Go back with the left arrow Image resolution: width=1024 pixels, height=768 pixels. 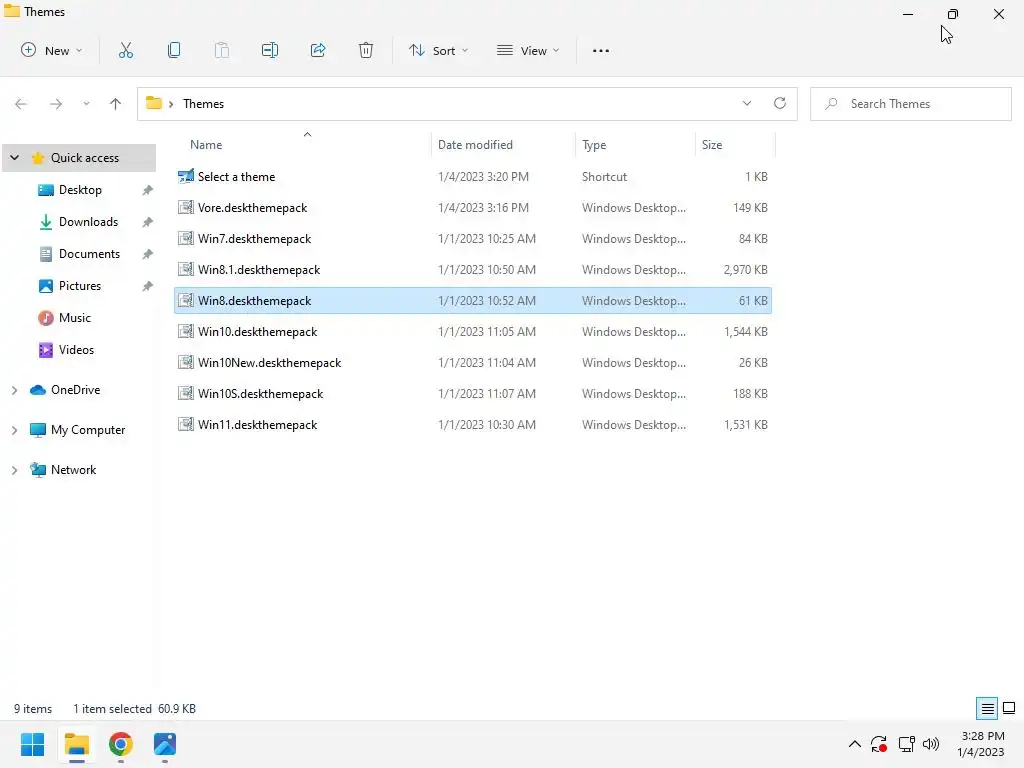pyautogui.click(x=21, y=104)
